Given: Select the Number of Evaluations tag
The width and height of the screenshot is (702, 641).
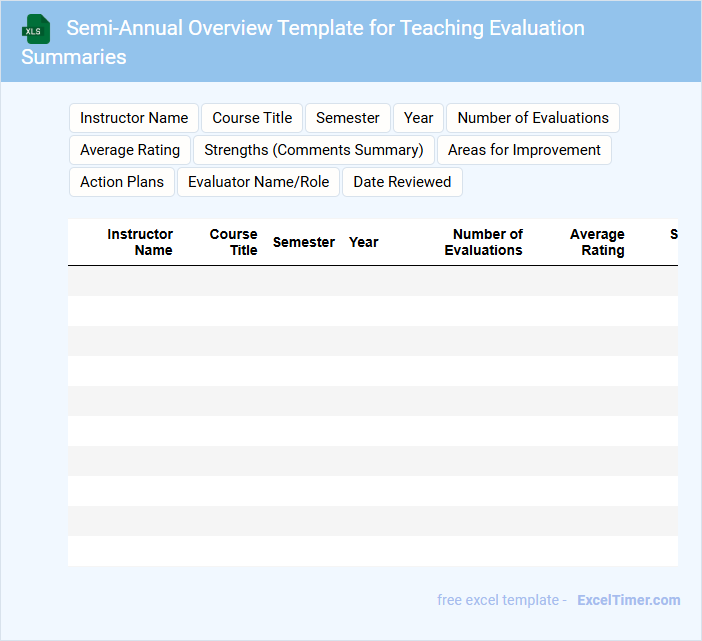Looking at the screenshot, I should [x=533, y=118].
